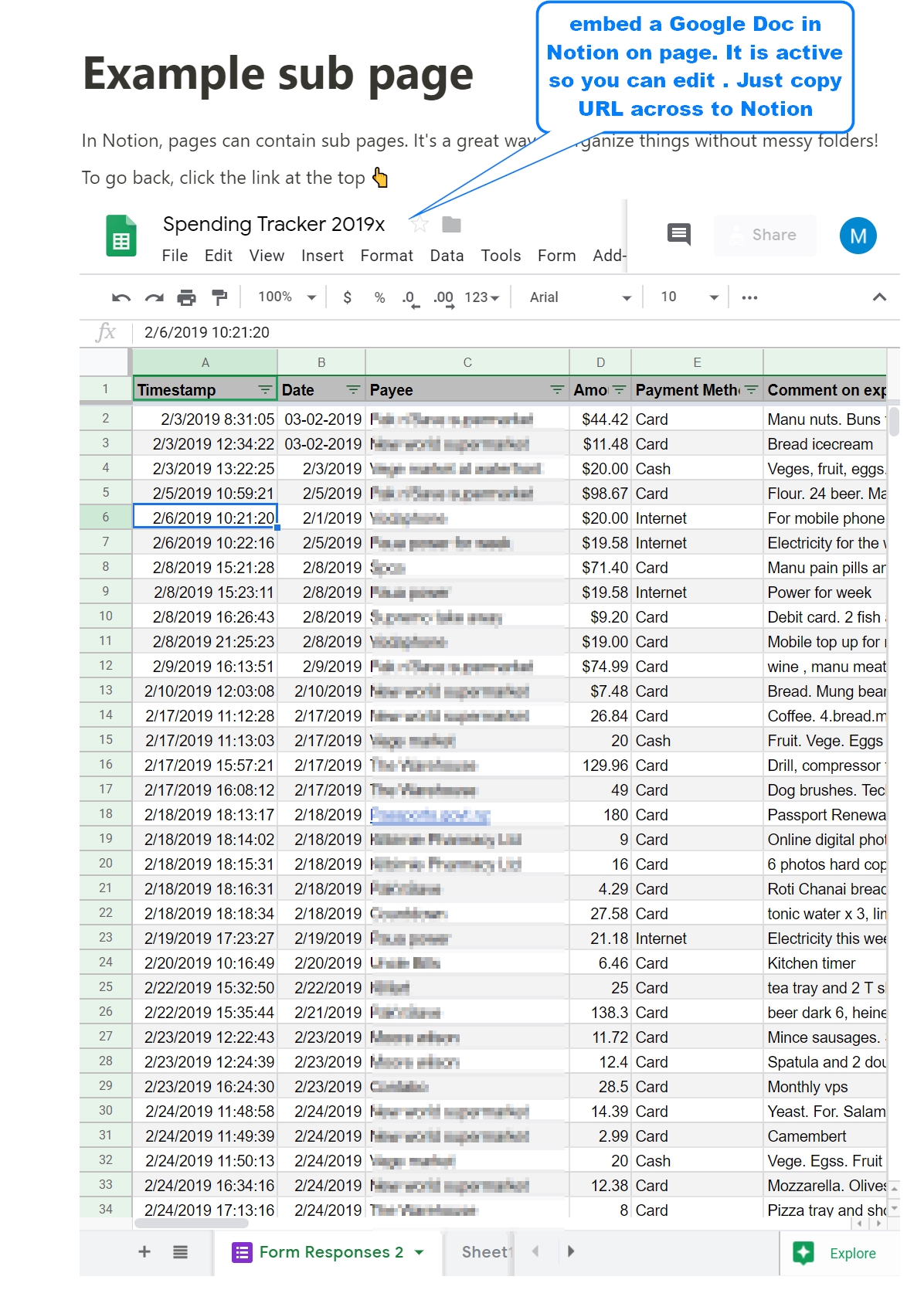Toggle filter on Payee column header
Viewport: 924px width, 1290px height.
(x=556, y=390)
